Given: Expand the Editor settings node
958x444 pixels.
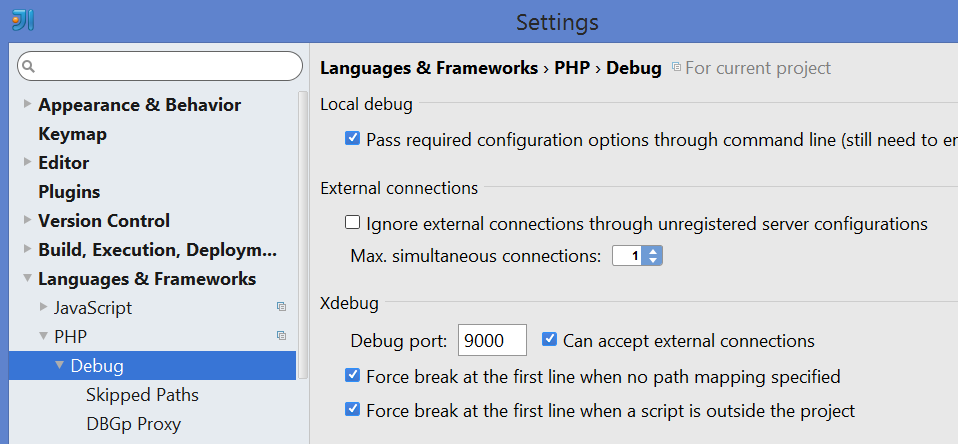Looking at the screenshot, I should coord(27,163).
